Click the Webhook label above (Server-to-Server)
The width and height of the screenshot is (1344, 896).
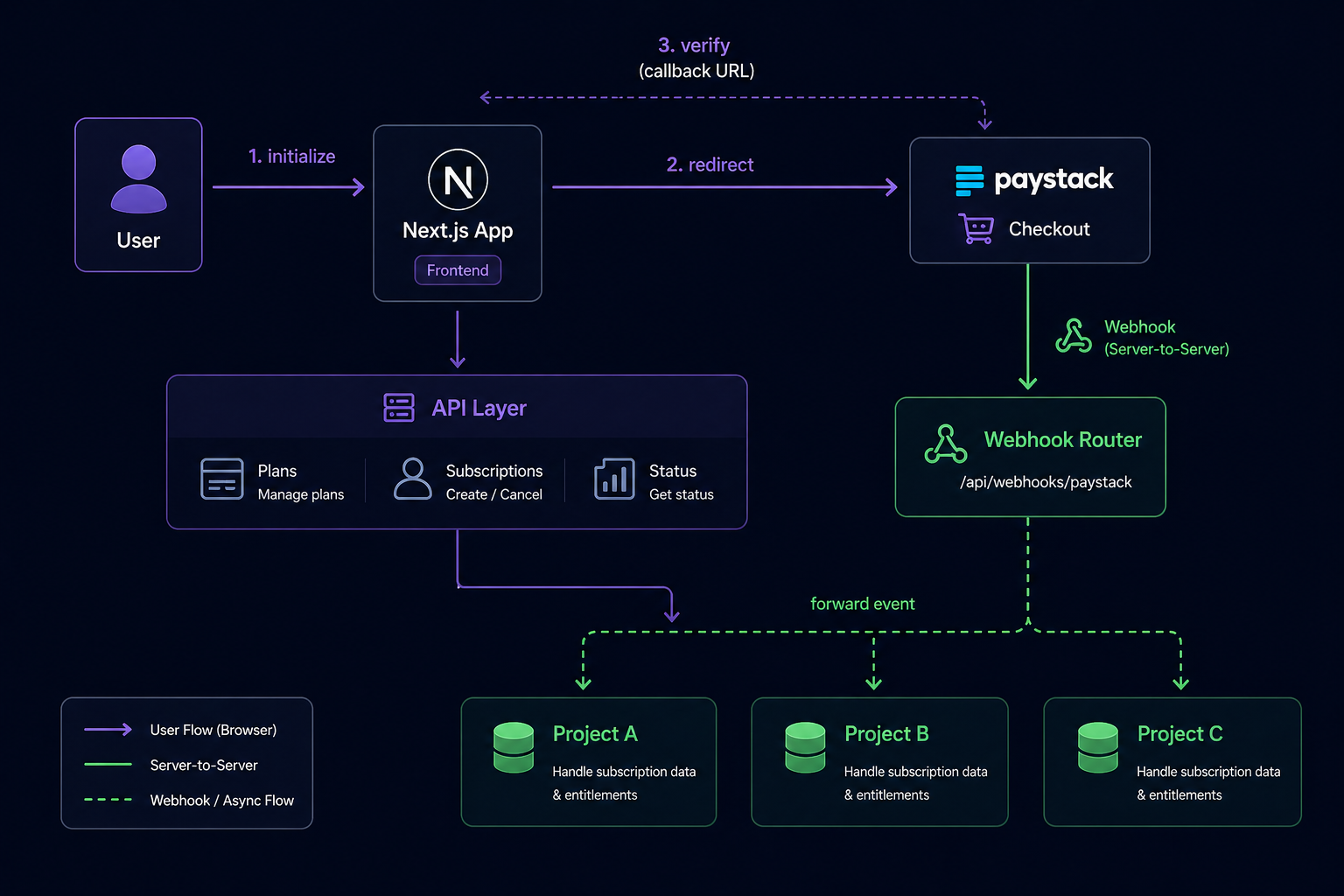tap(1139, 327)
